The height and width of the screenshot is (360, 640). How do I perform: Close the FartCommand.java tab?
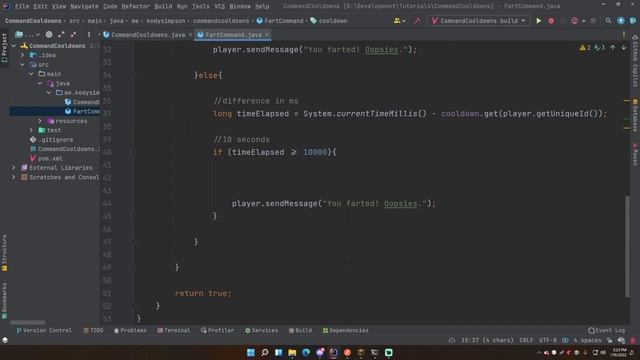pos(267,35)
